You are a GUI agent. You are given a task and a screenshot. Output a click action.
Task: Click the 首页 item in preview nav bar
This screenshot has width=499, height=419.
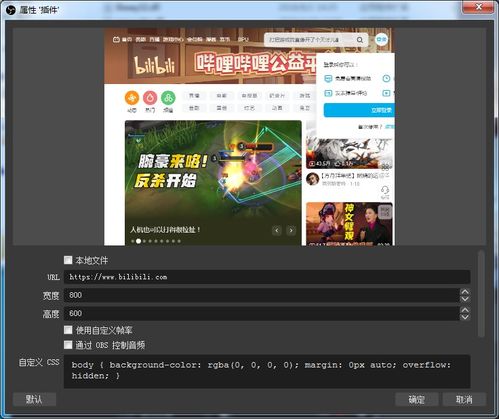point(127,40)
